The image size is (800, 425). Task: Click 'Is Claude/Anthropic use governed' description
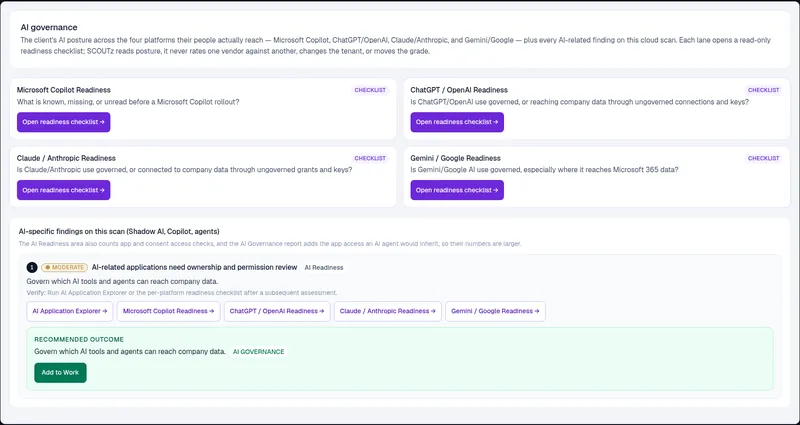185,170
